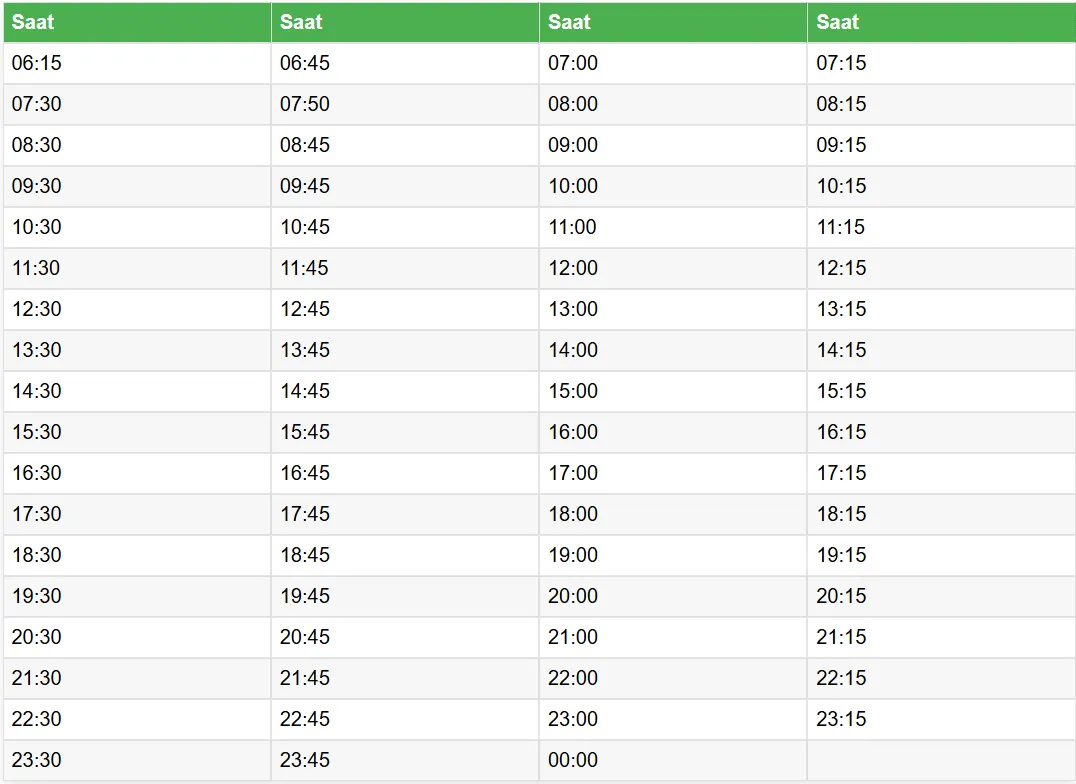Click the 16:30 time cell
The image size is (1076, 784).
37,473
